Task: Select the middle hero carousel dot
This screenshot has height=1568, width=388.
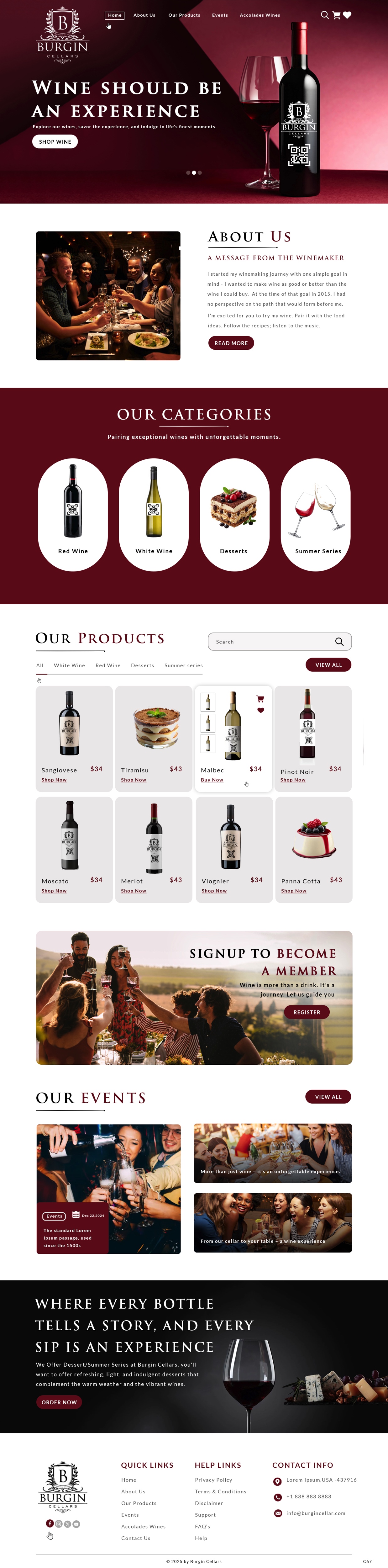Action: 194,173
